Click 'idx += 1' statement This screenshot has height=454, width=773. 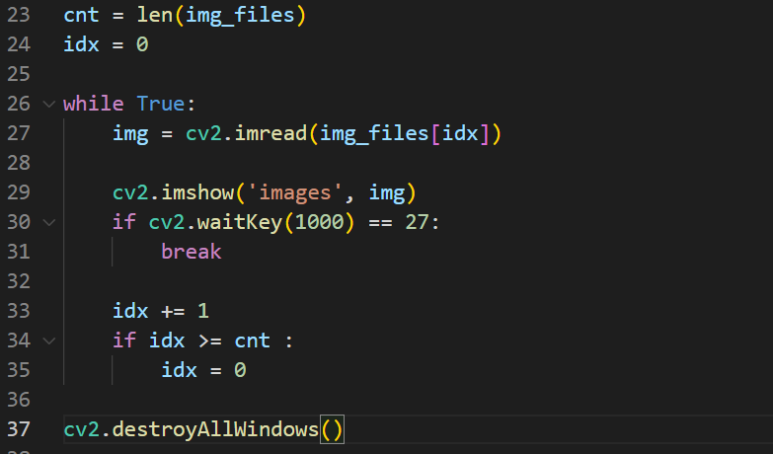161,311
